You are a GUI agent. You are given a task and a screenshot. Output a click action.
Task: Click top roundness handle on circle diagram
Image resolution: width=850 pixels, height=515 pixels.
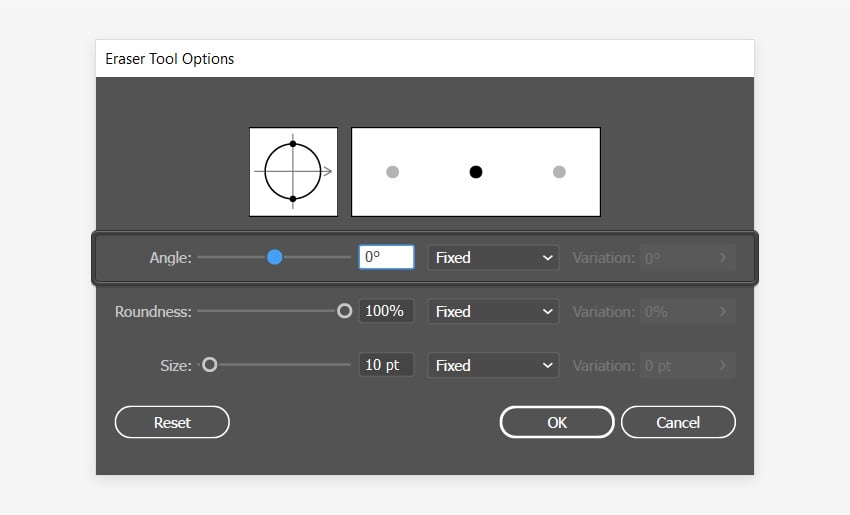pyautogui.click(x=293, y=145)
